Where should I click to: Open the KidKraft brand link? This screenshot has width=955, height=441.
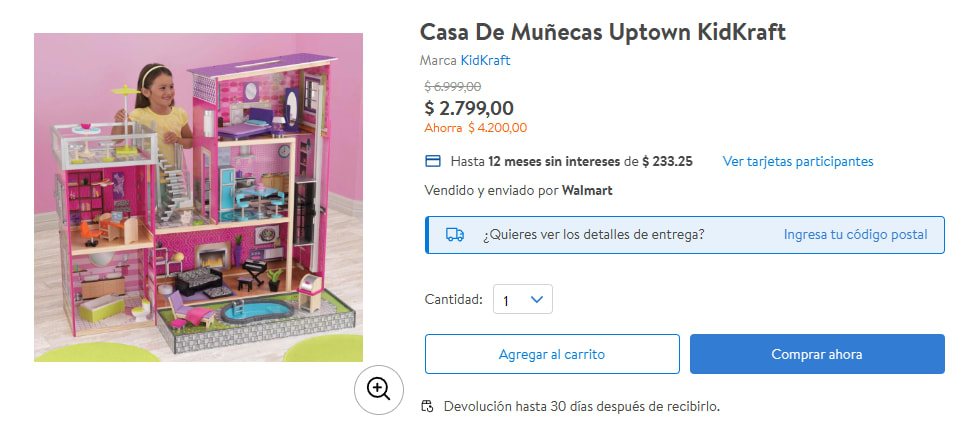coord(485,60)
